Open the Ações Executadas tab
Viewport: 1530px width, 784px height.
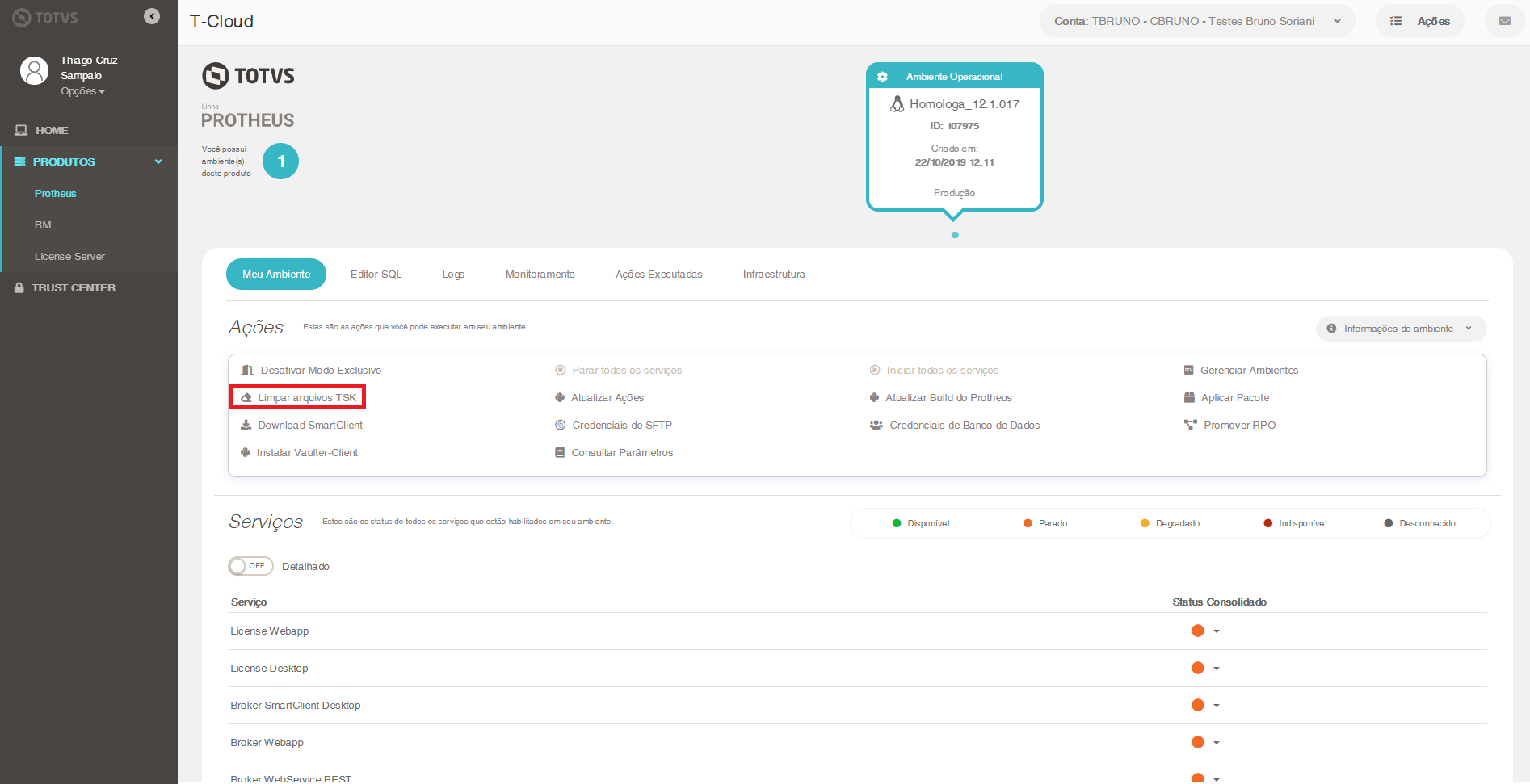tap(659, 275)
